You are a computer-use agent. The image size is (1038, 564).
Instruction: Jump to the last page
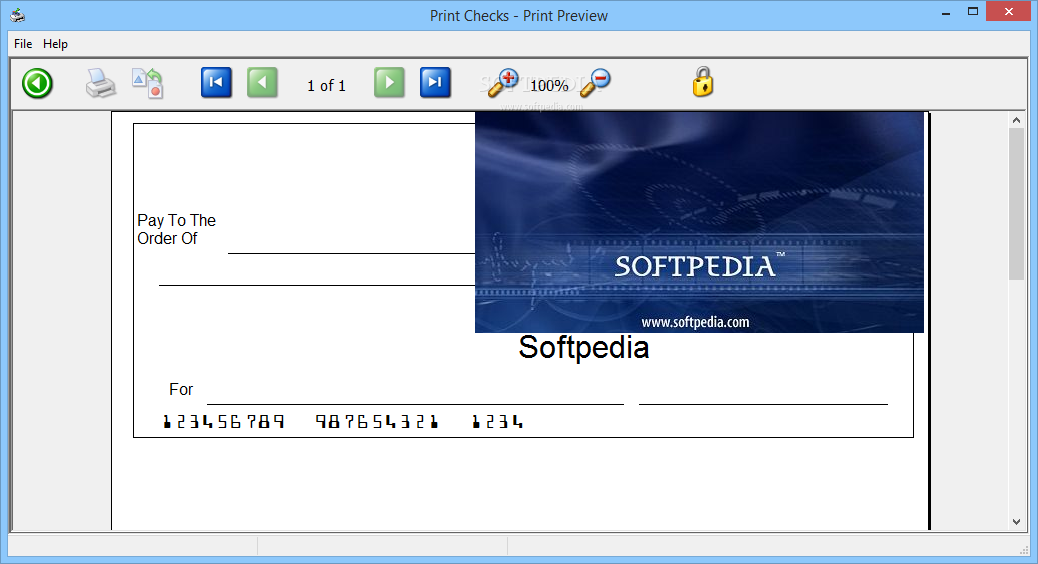pyautogui.click(x=435, y=83)
